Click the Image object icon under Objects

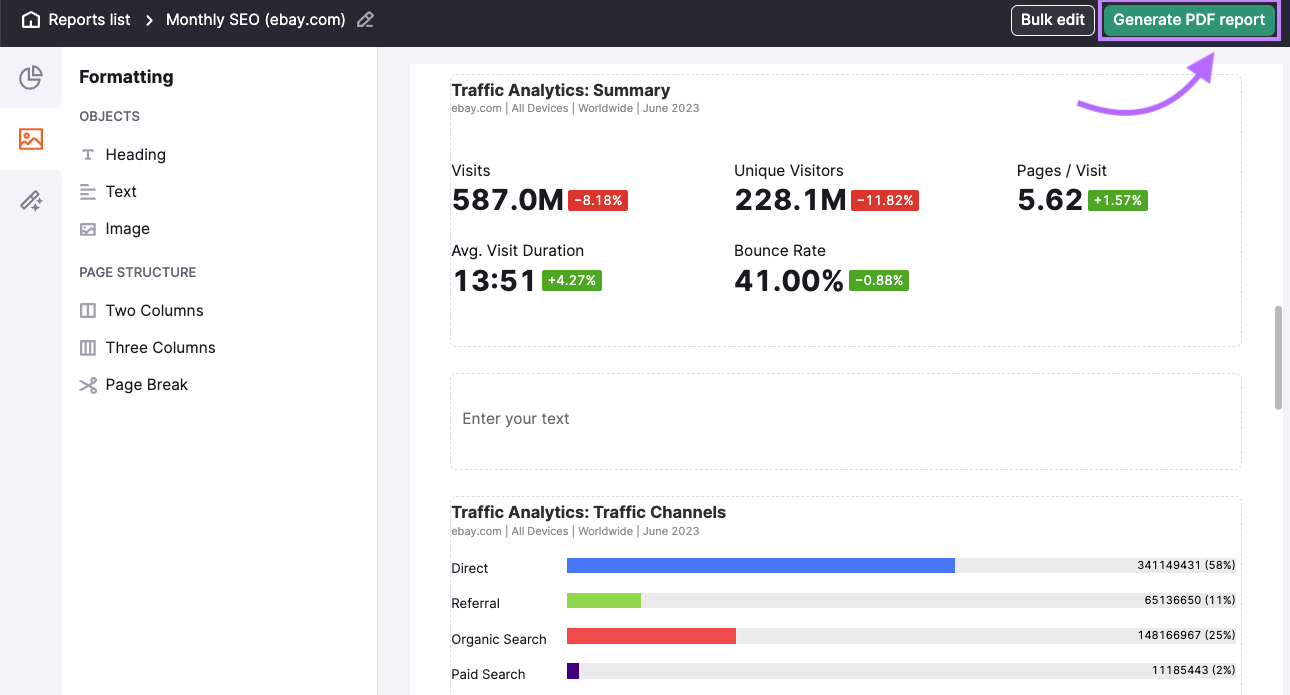pyautogui.click(x=88, y=228)
